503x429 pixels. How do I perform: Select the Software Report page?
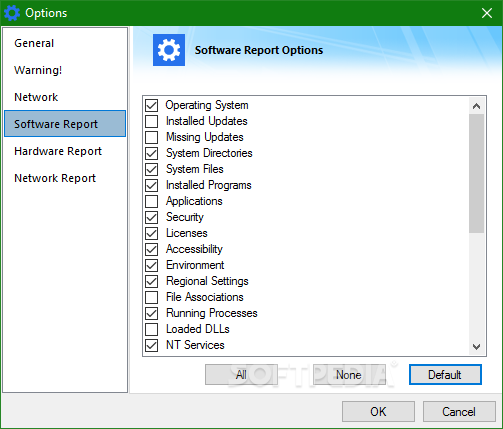[x=65, y=124]
